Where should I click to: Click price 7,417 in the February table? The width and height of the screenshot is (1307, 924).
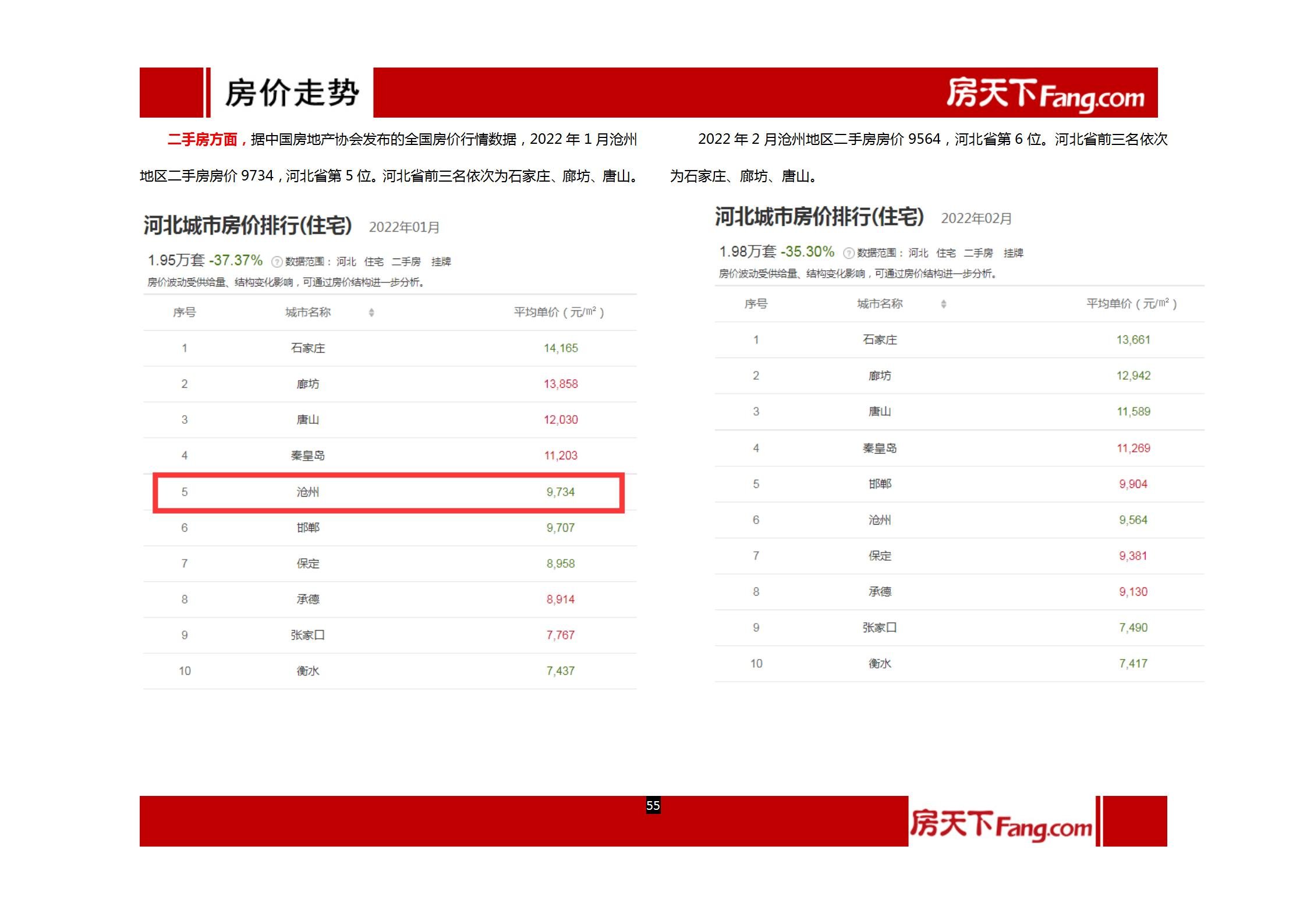tap(1133, 664)
